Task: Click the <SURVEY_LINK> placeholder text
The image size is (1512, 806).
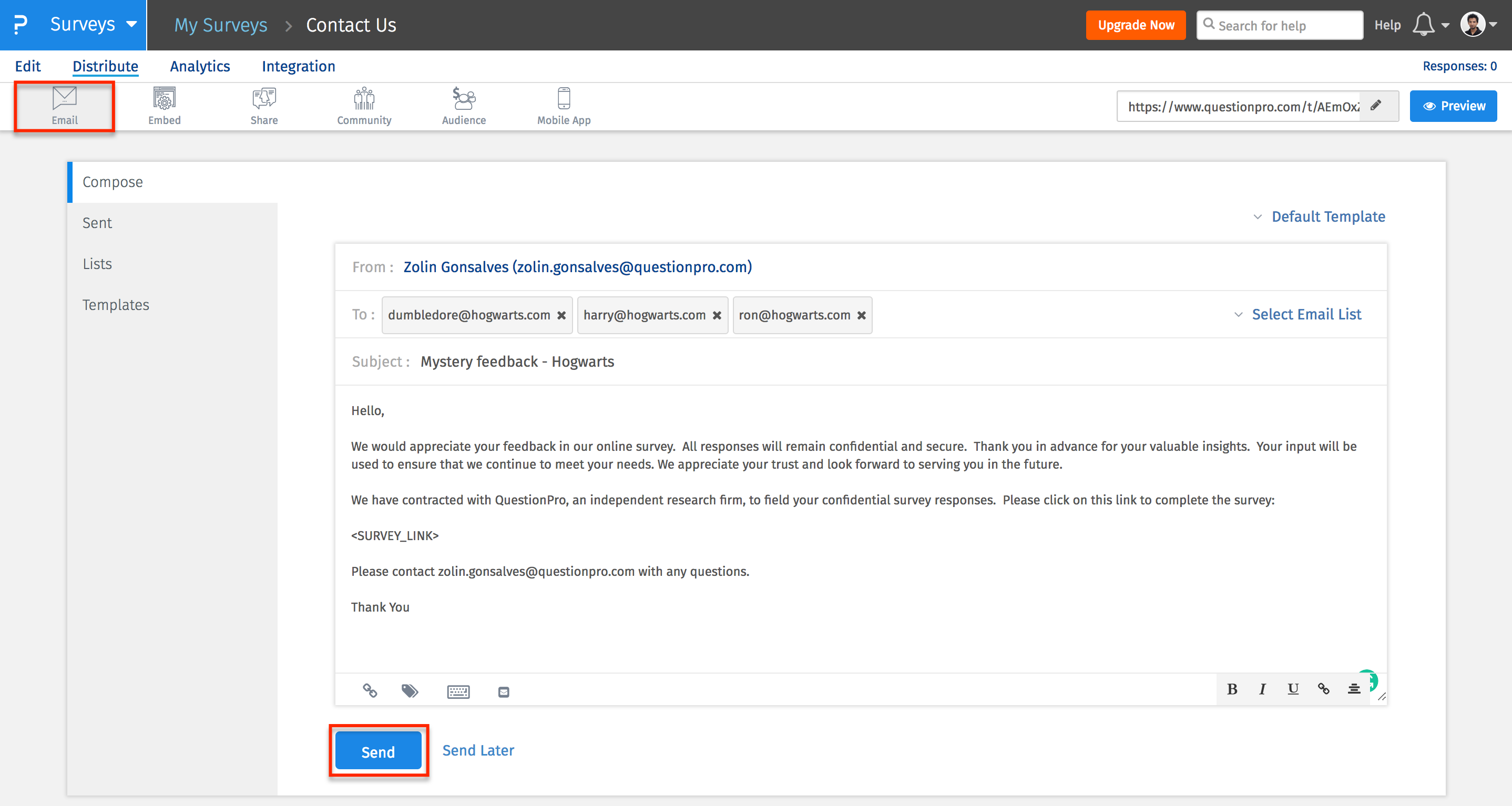Action: click(x=395, y=536)
